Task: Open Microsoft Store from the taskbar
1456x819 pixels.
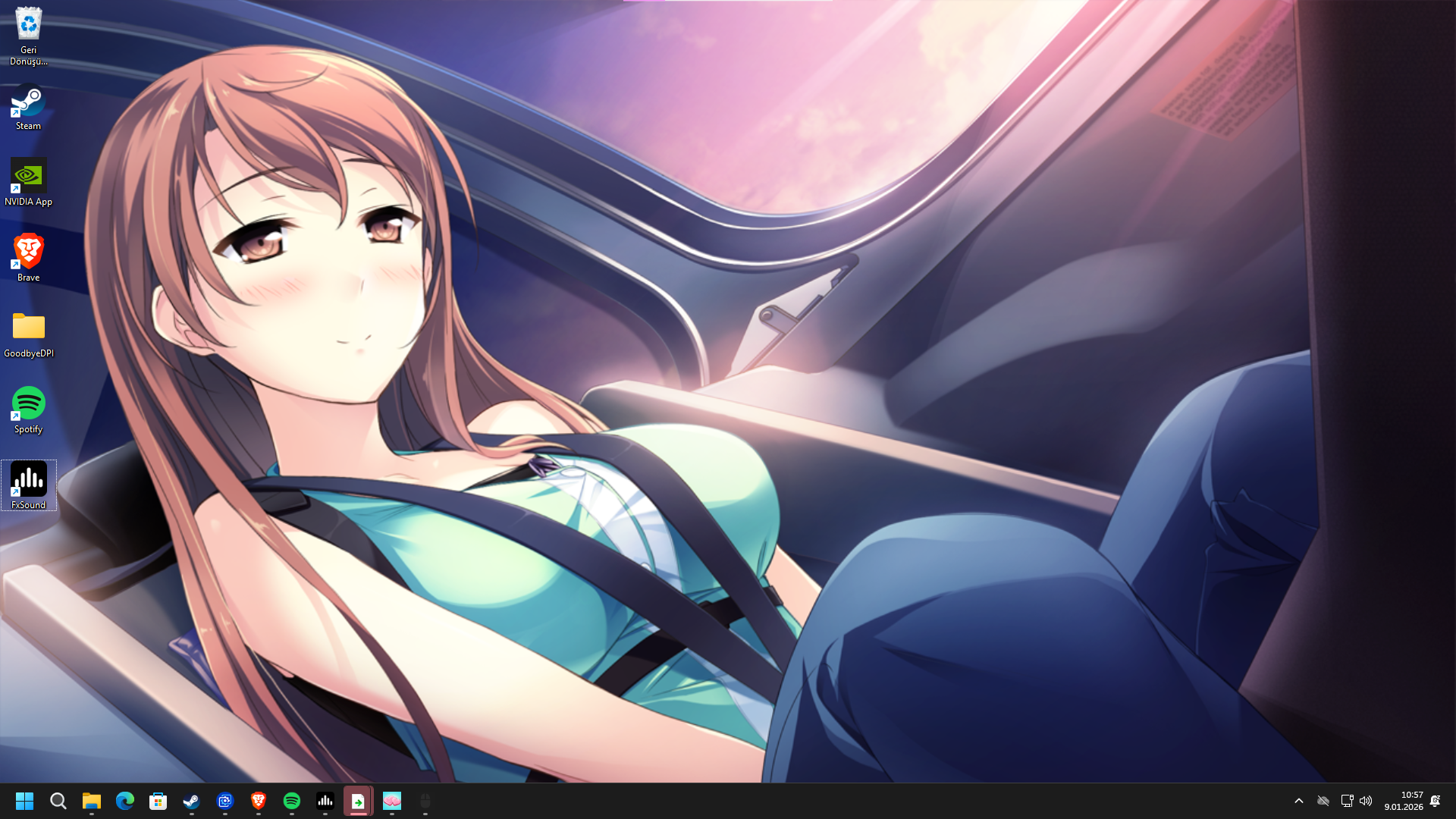Action: click(158, 801)
